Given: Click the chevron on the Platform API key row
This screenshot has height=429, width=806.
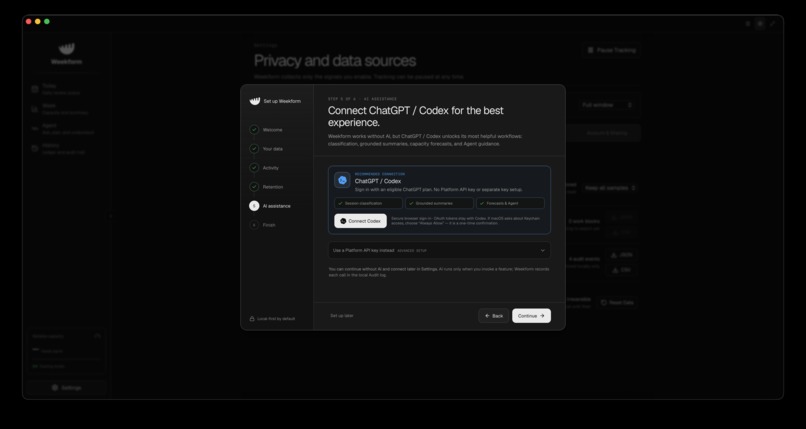Looking at the screenshot, I should (542, 251).
